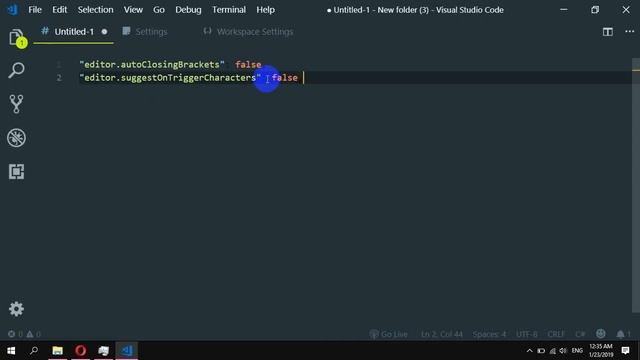Click the VS Code logo icon
Screen dimensions: 640x360
pos(12,9)
